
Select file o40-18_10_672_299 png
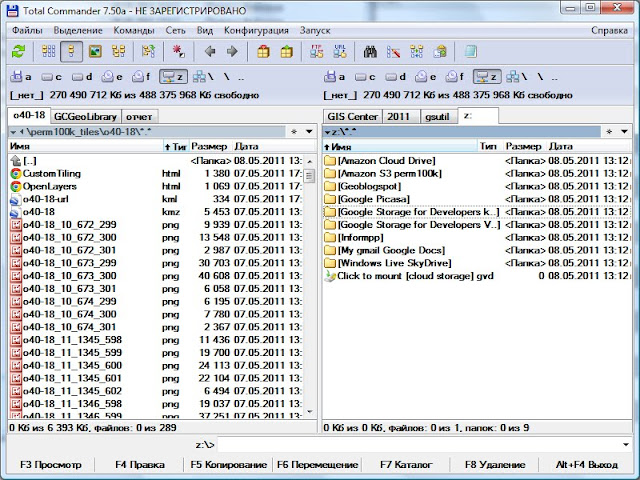[x=156, y=224]
